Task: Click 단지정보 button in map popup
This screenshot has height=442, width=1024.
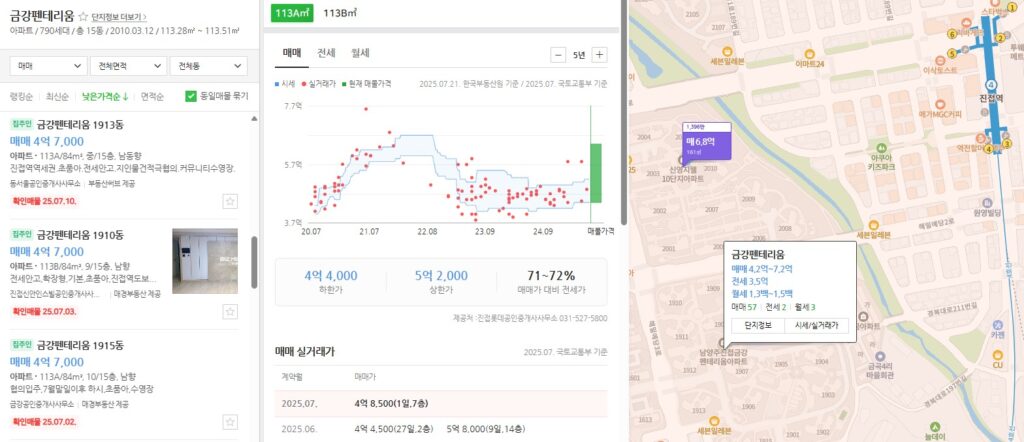Action: point(757,326)
